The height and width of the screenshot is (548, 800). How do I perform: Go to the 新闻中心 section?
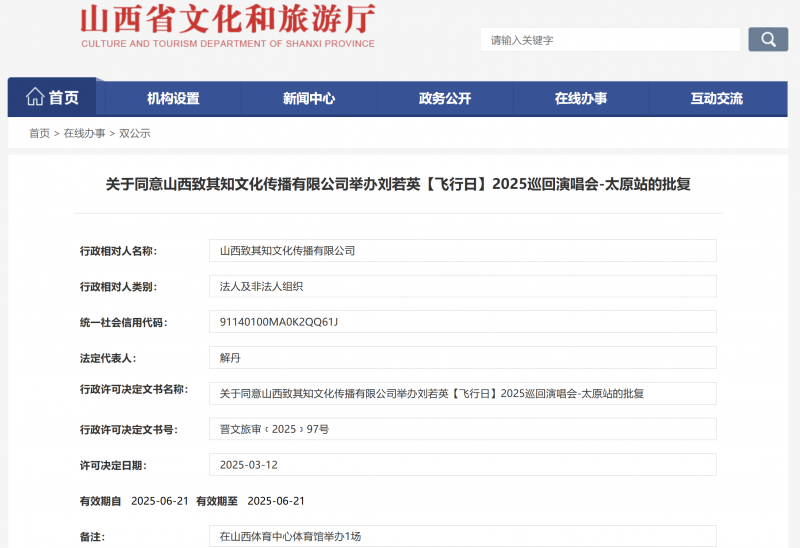coord(309,99)
